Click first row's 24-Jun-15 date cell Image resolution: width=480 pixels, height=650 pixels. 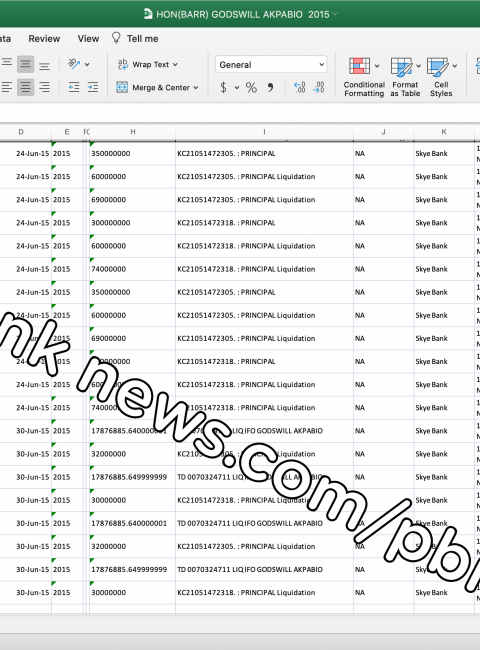click(26, 153)
